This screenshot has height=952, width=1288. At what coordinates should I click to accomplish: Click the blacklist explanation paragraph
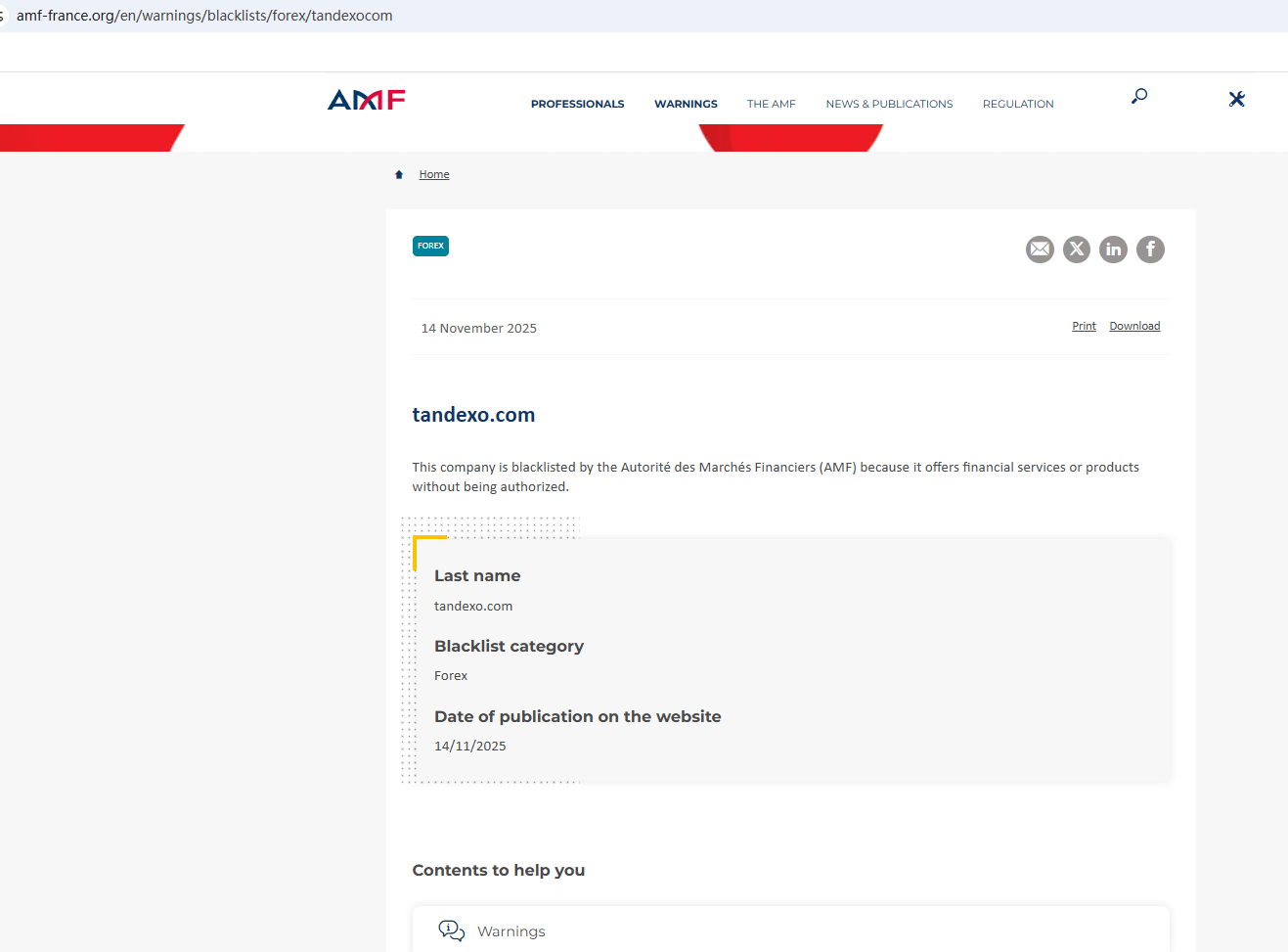[x=776, y=476]
